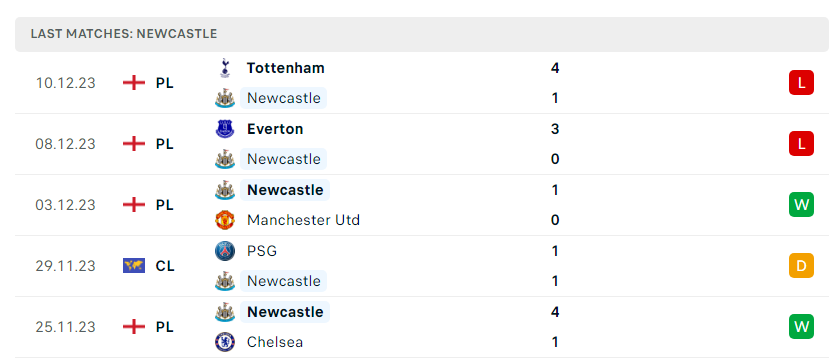Click the 25.11.23 match date
This screenshot has height=363, width=833.
click(x=66, y=326)
